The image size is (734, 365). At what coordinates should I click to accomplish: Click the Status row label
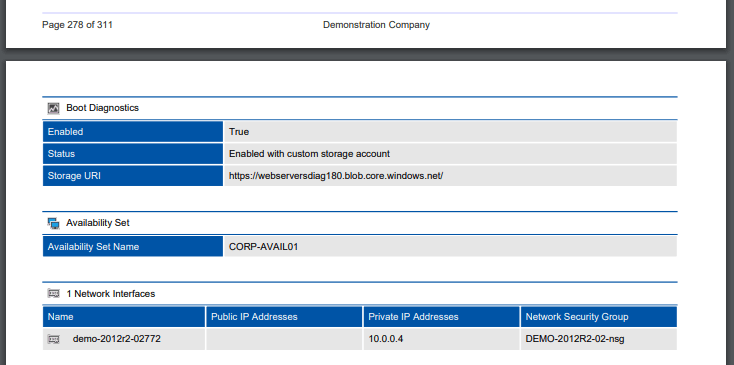click(x=133, y=153)
